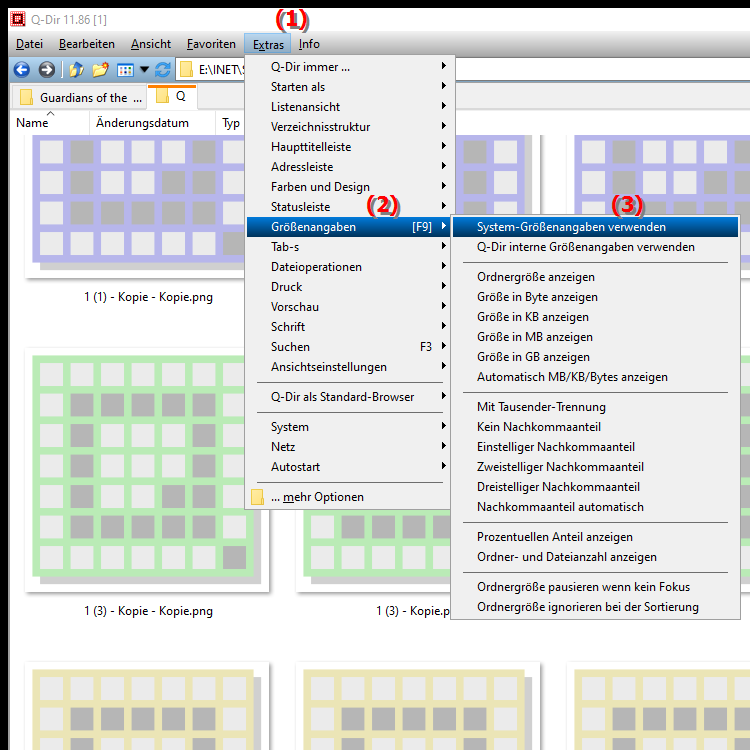
Task: Open the Dateioperationen submenu
Action: [348, 267]
